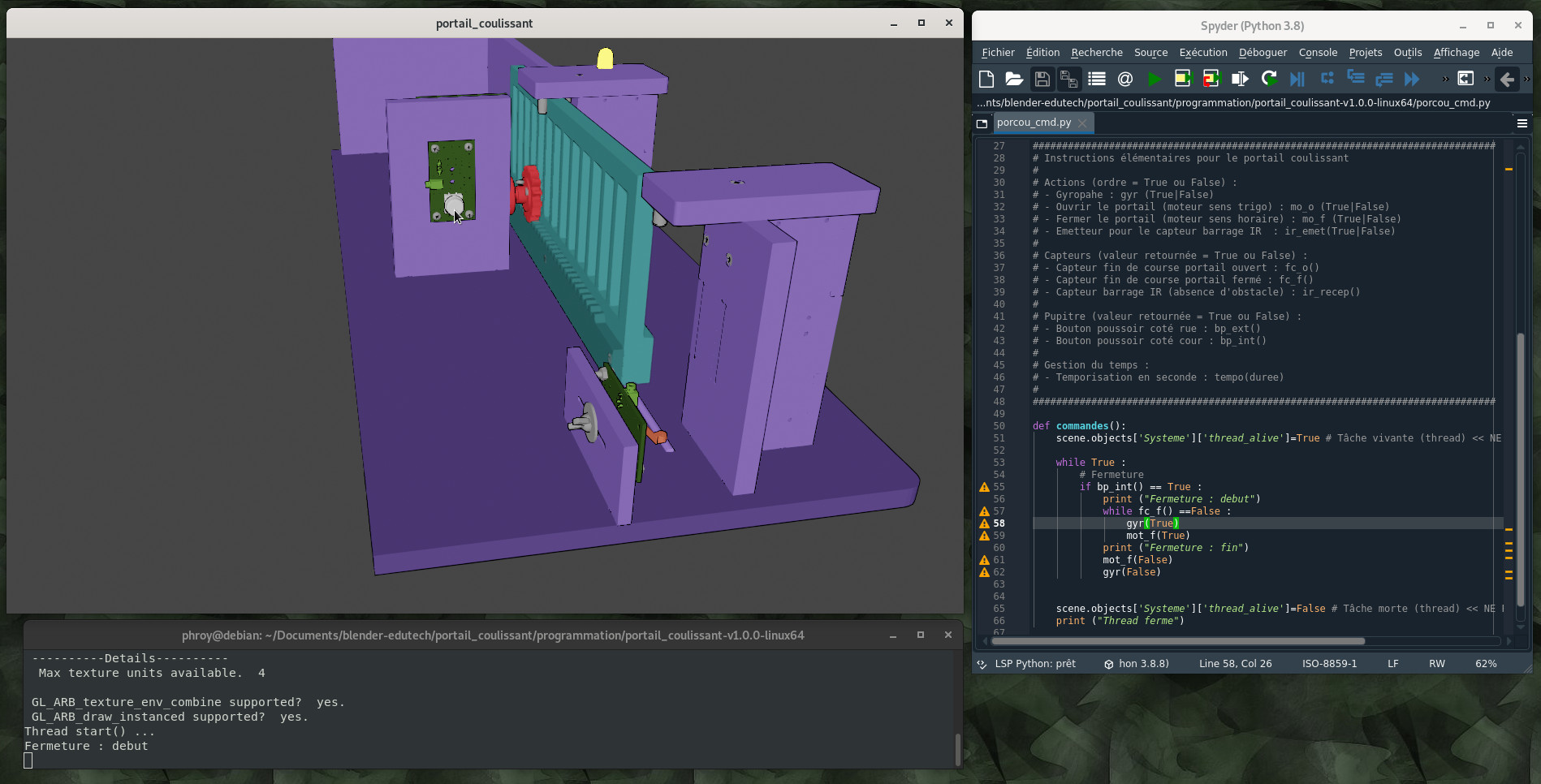Screen dimensions: 1541x784
Task: Expand hidden toolbar items after maximize pane
Action: pyautogui.click(x=1487, y=79)
